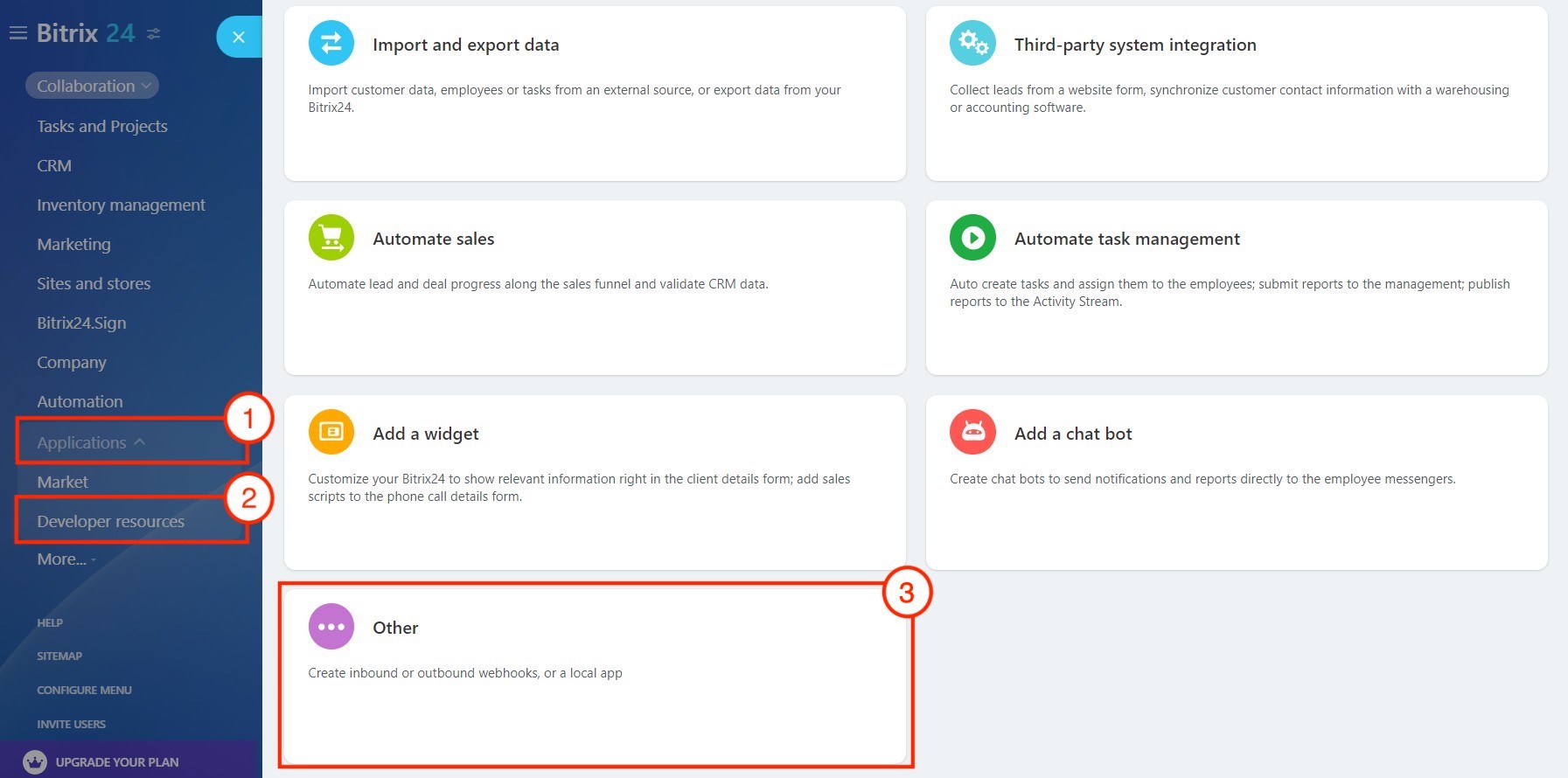The height and width of the screenshot is (778, 1568).
Task: Click the red Add a chat bot icon
Action: [x=972, y=432]
